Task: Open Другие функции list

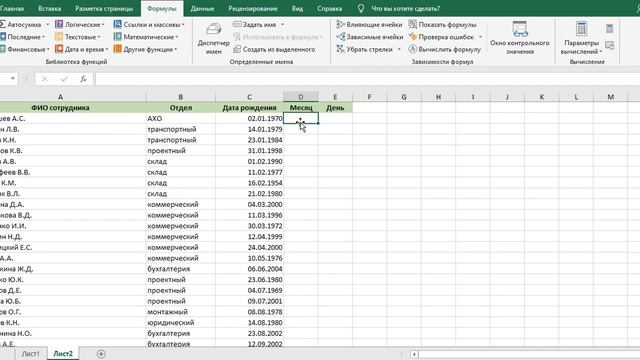Action: point(145,49)
